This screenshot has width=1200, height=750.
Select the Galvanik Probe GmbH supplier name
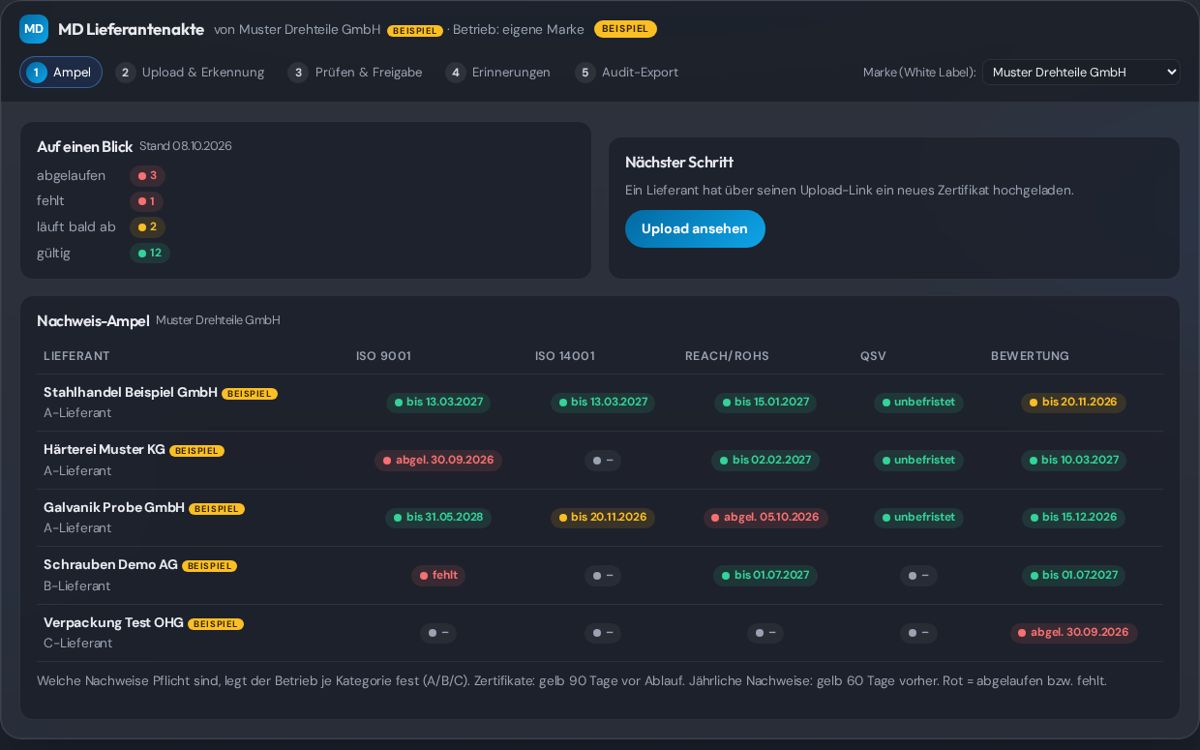click(114, 508)
